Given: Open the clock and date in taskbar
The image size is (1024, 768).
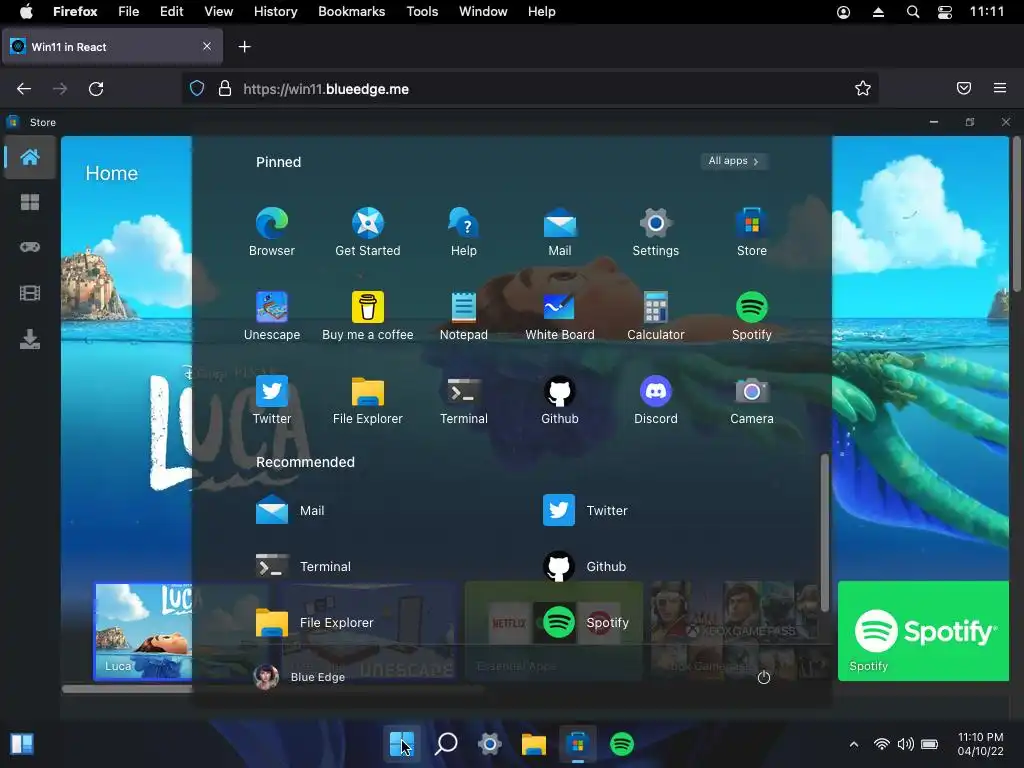Looking at the screenshot, I should [980, 744].
